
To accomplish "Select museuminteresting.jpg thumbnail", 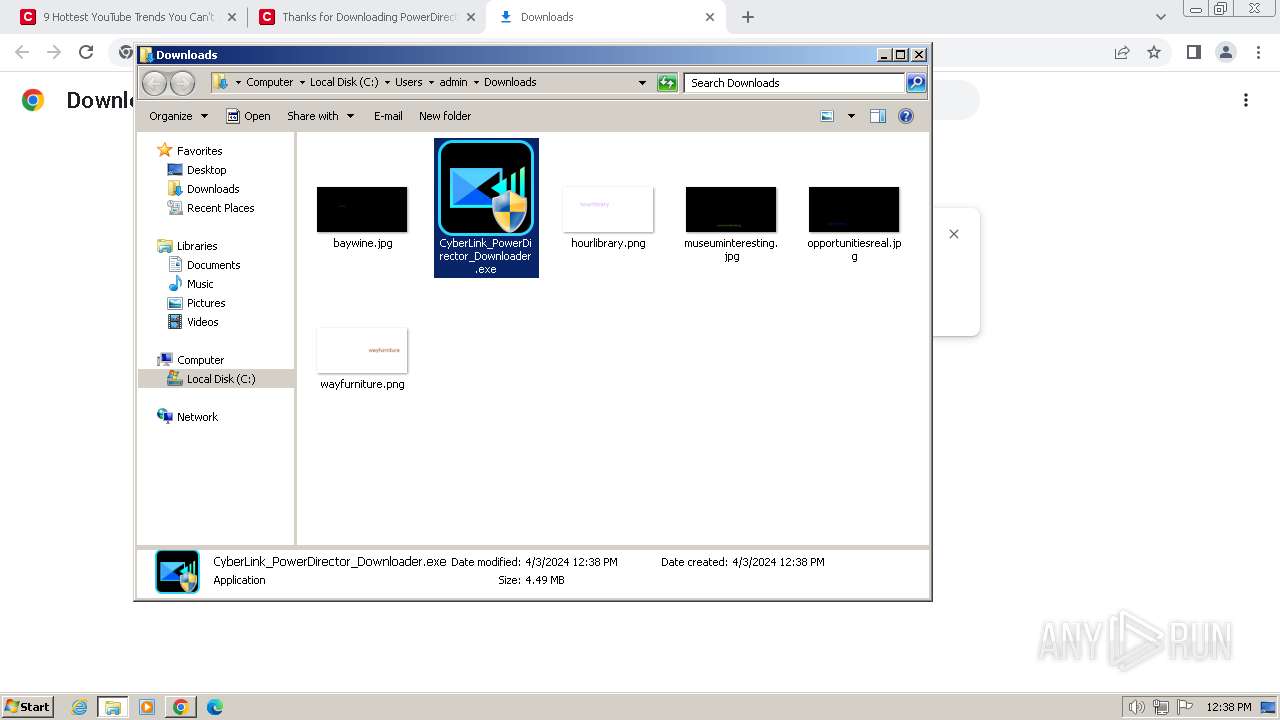I will (731, 209).
